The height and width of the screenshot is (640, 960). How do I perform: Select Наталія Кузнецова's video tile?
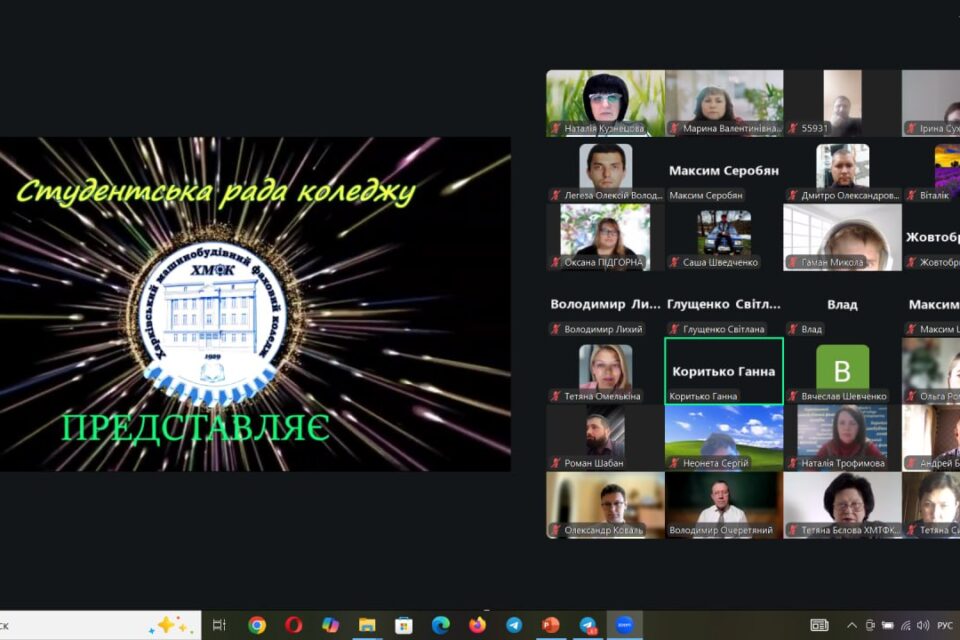[605, 103]
